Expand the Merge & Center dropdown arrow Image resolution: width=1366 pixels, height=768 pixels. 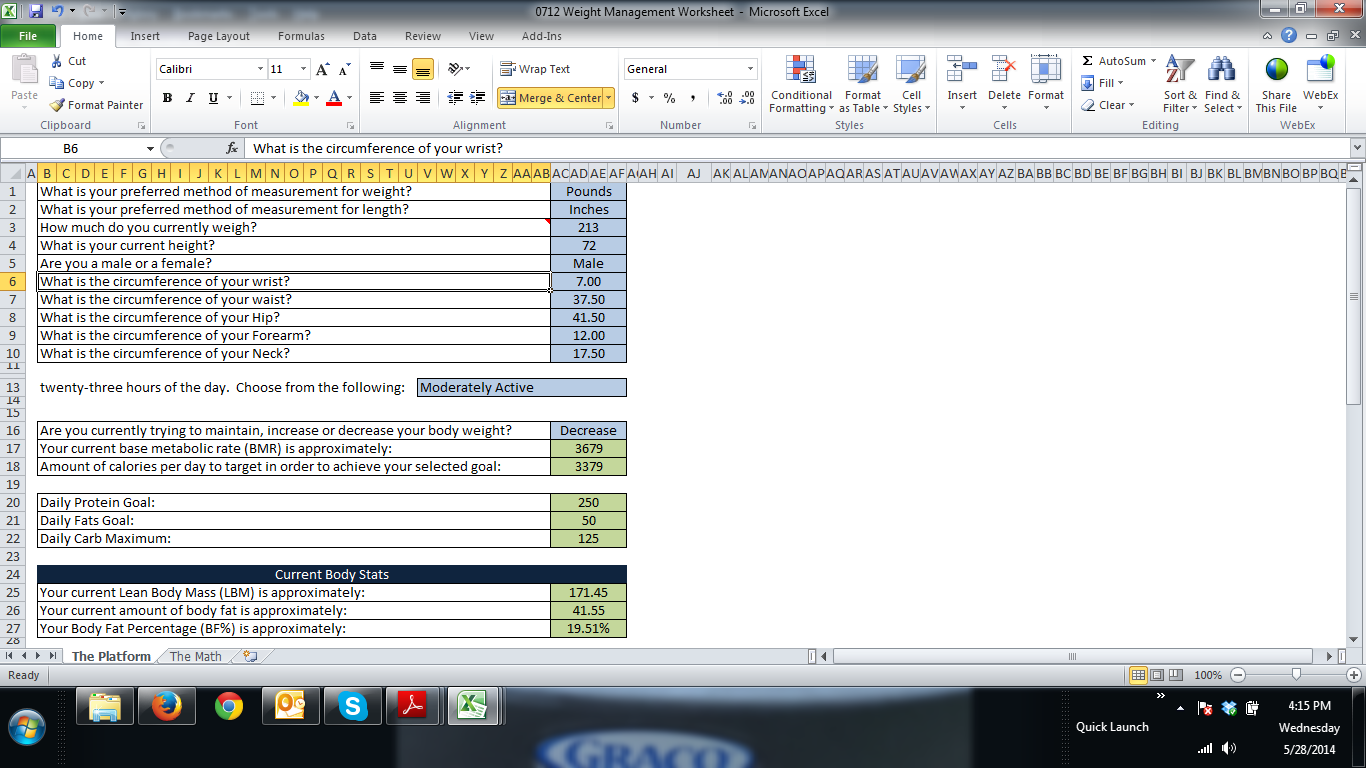point(609,98)
